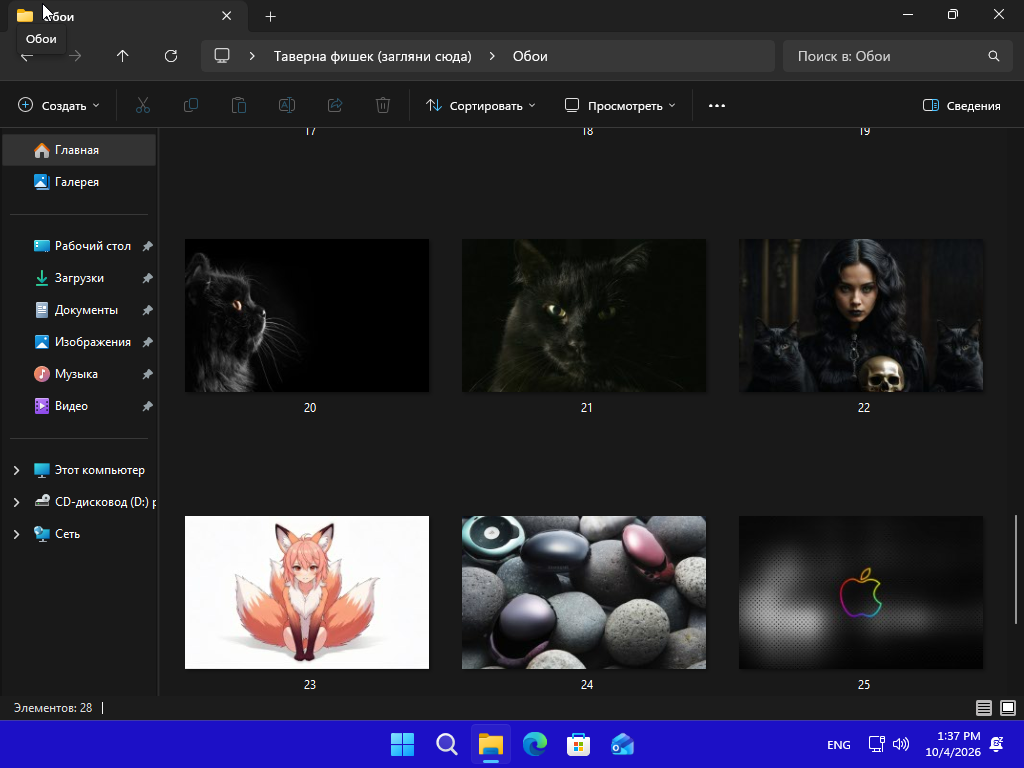Open the Документы quick access folder
The width and height of the screenshot is (1024, 768).
[79, 310]
